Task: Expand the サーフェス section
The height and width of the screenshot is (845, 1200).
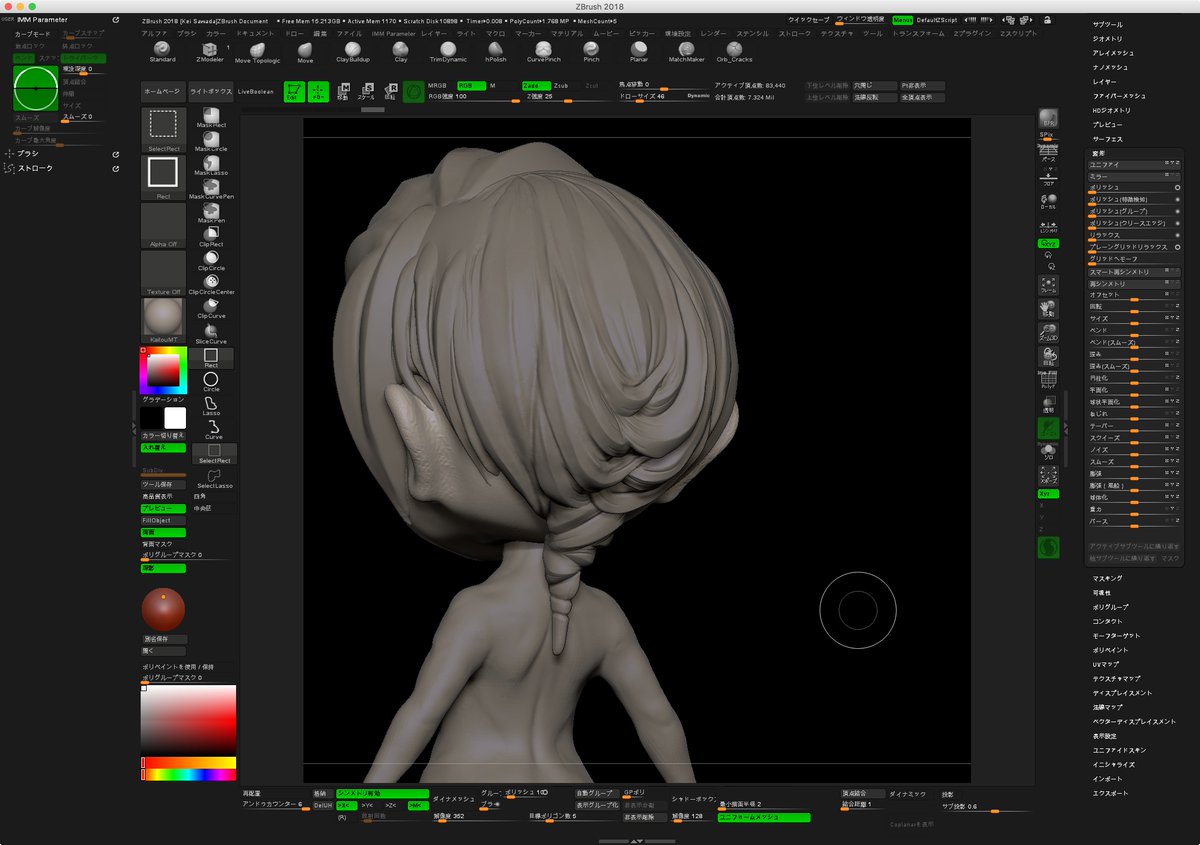Action: [x=1107, y=139]
